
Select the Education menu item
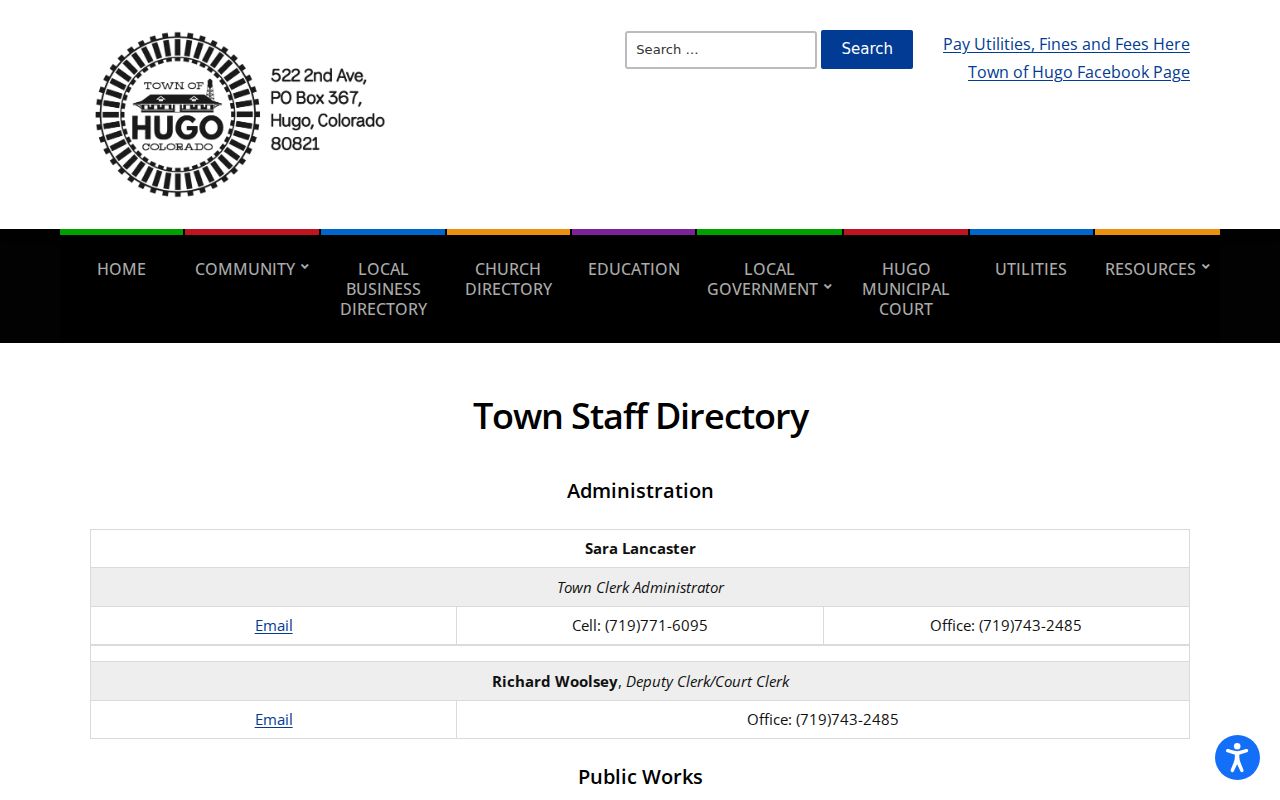tap(634, 269)
